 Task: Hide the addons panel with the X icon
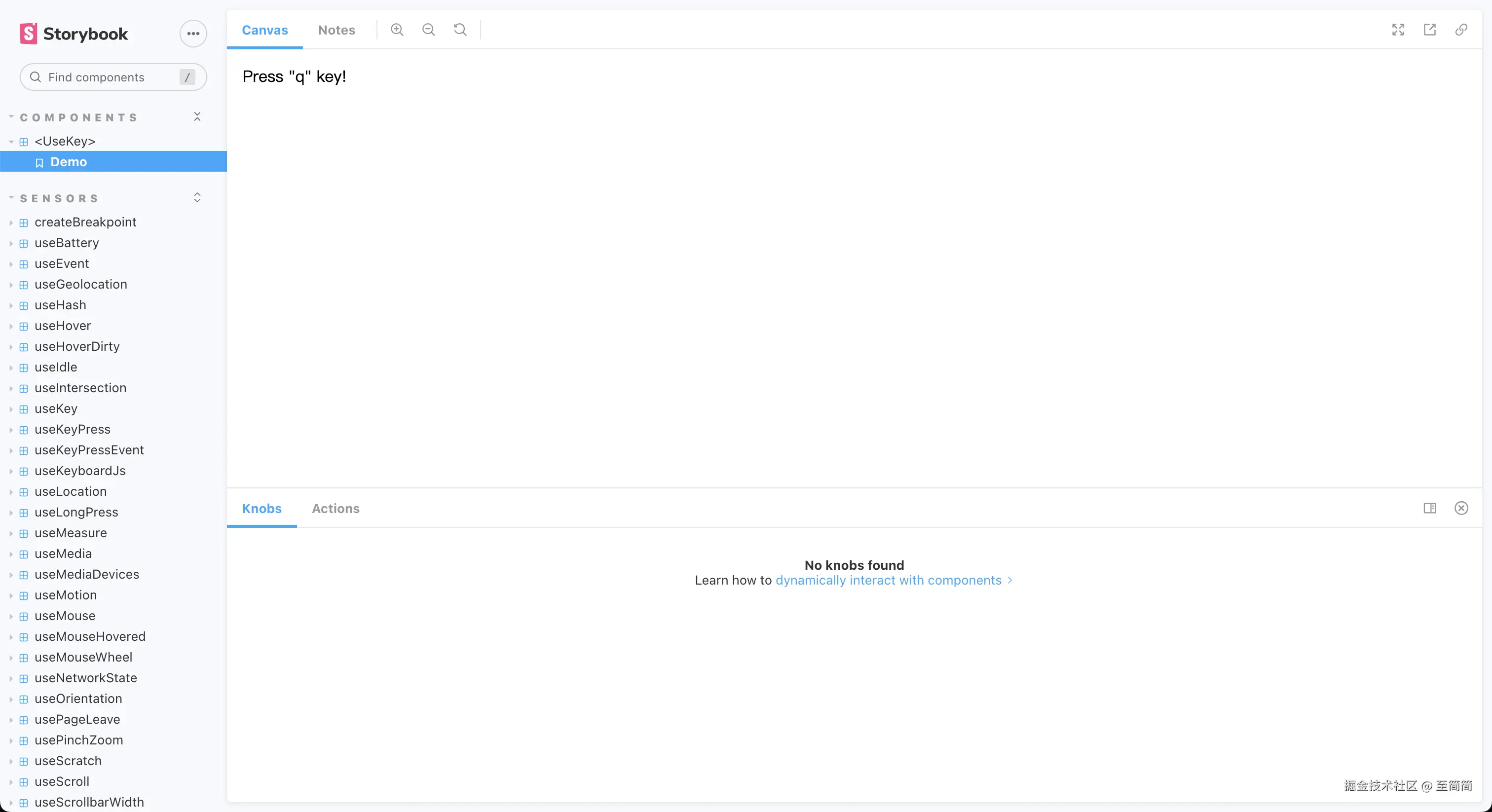(x=1461, y=508)
